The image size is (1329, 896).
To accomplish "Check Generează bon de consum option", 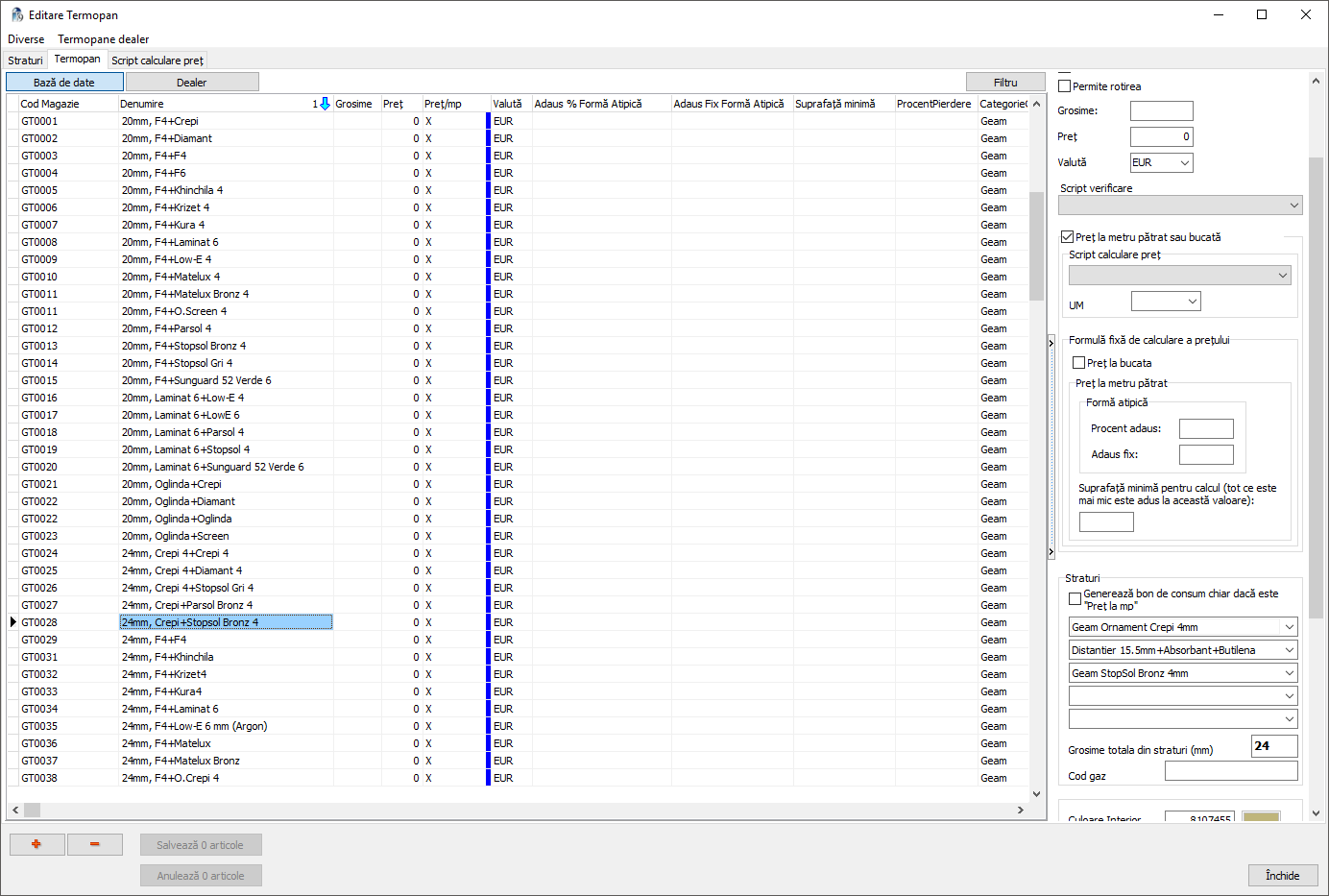I will [x=1075, y=599].
